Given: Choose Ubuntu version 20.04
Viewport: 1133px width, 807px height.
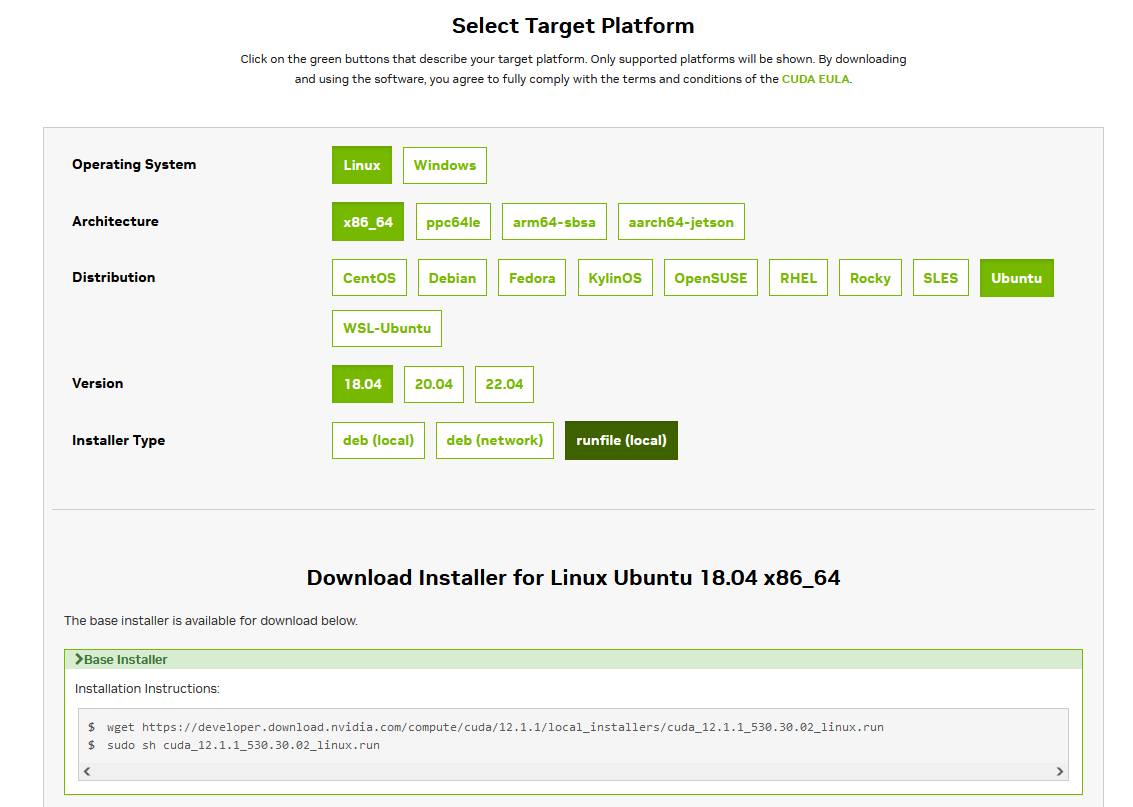Looking at the screenshot, I should click(434, 384).
